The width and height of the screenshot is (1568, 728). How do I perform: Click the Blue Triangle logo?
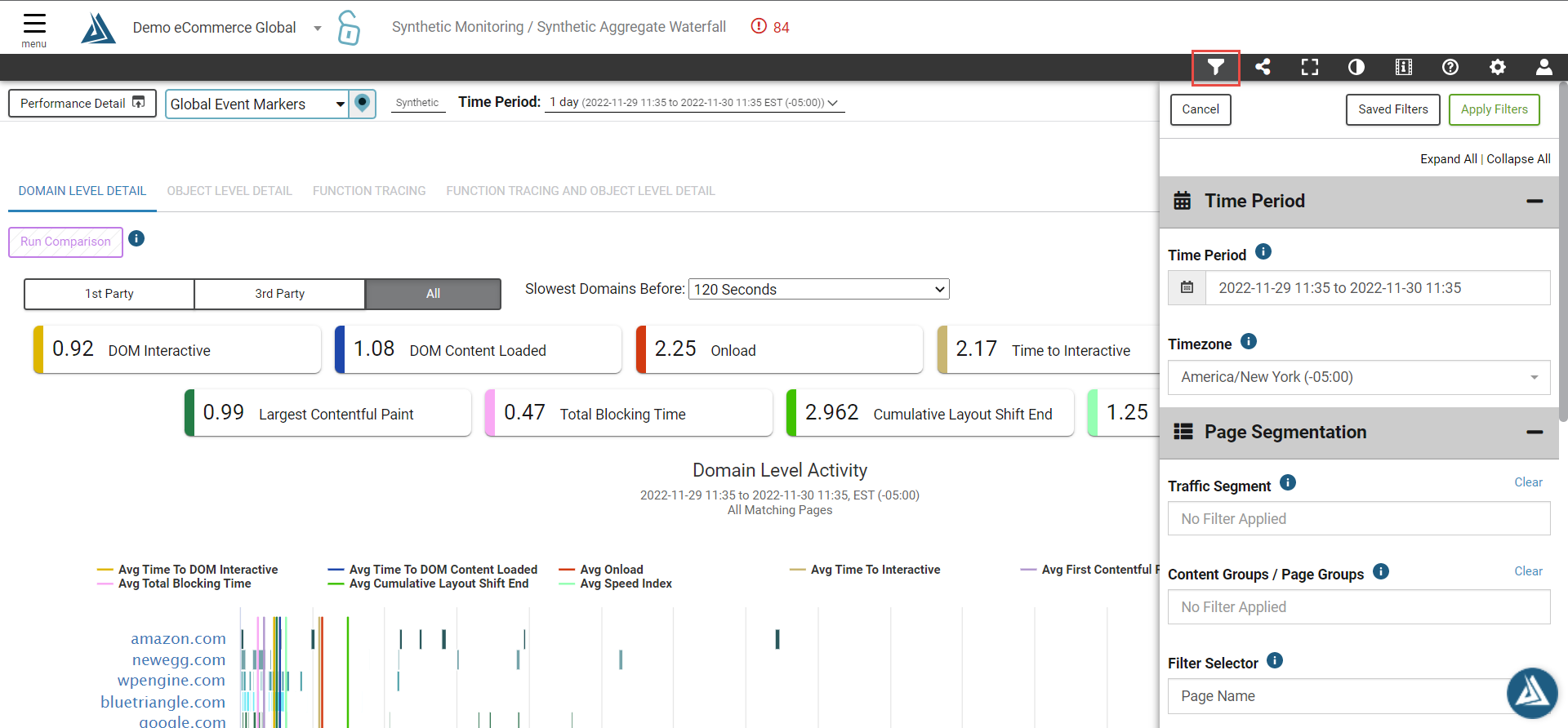pyautogui.click(x=98, y=29)
